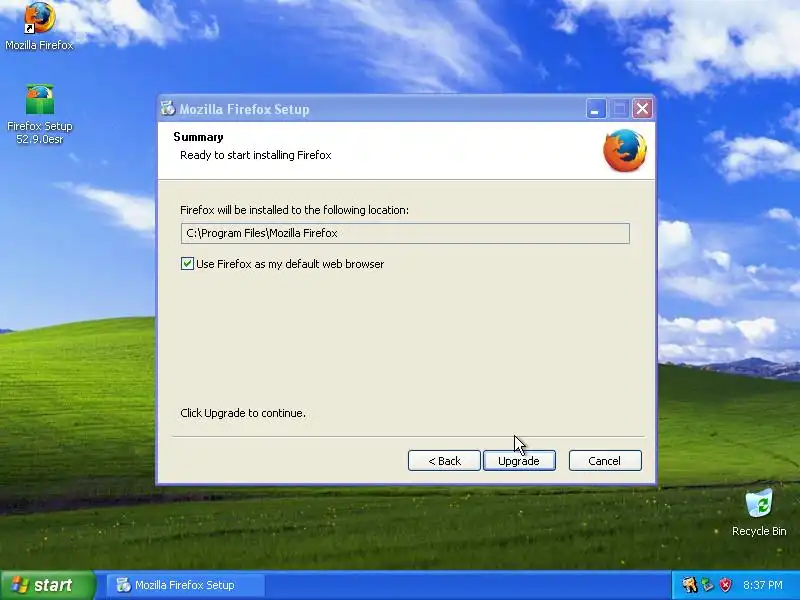Click the 8:37 PM taskbar clock

763,585
